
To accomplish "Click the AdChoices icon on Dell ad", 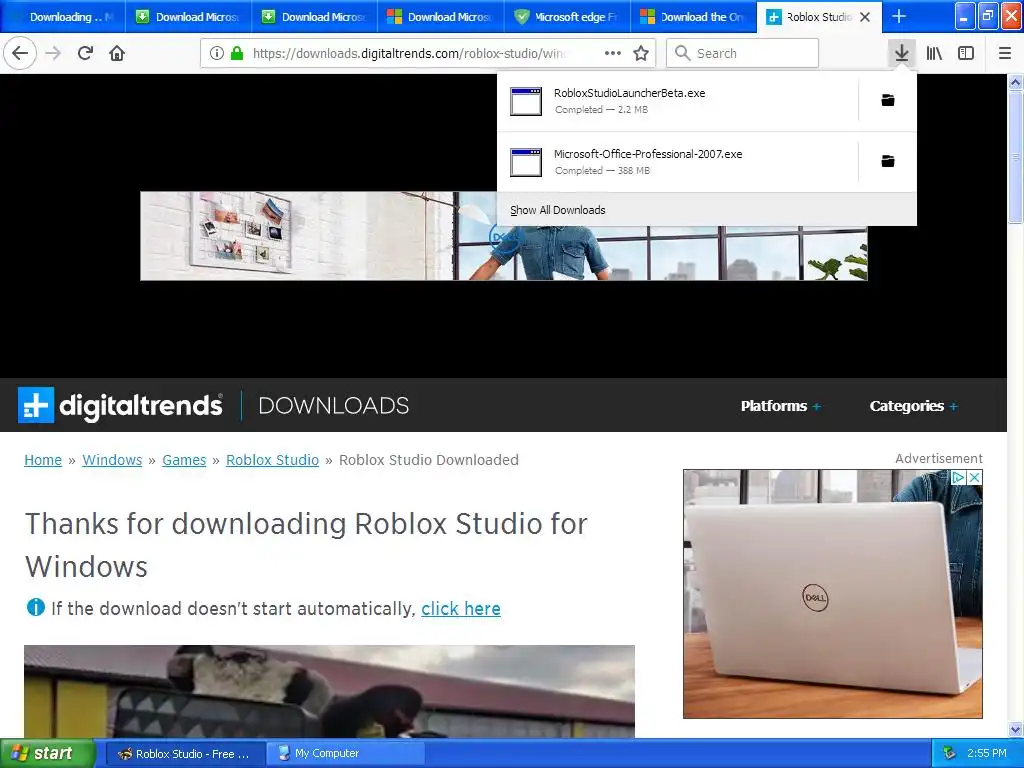I will [x=958, y=478].
